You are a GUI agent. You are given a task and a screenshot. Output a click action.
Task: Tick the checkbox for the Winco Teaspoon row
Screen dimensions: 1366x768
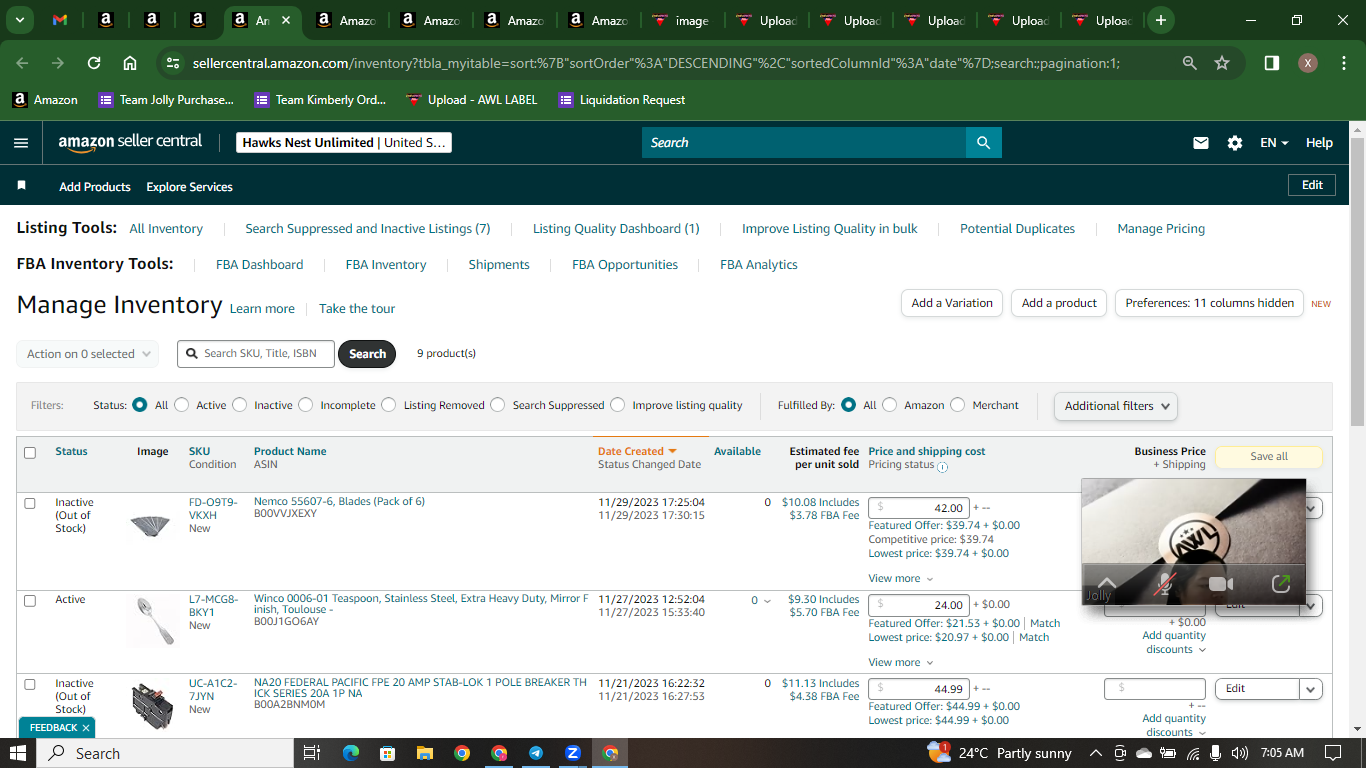point(30,601)
